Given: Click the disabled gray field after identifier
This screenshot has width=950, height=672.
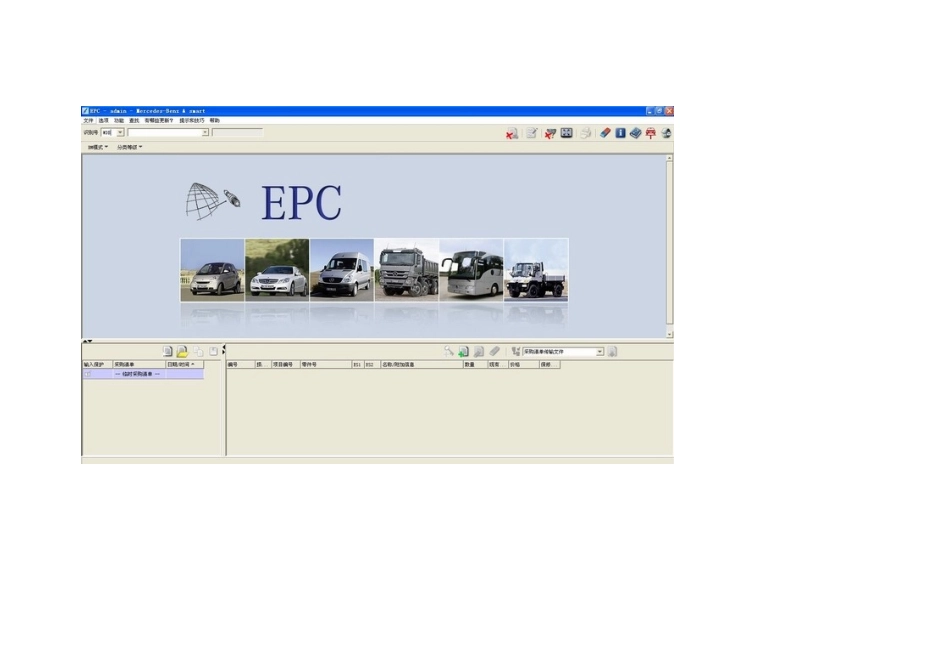Looking at the screenshot, I should (x=238, y=132).
